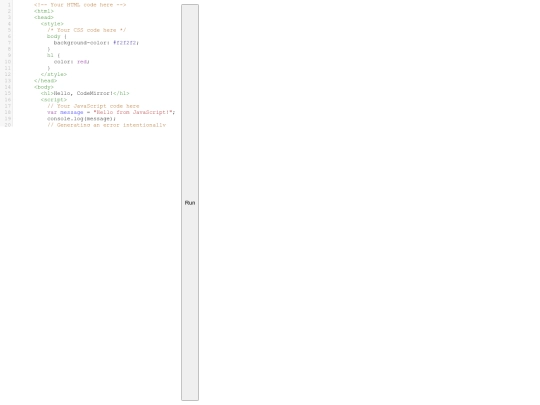
Task: Click the 'Your CSS code here' comment
Action: tap(86, 30)
